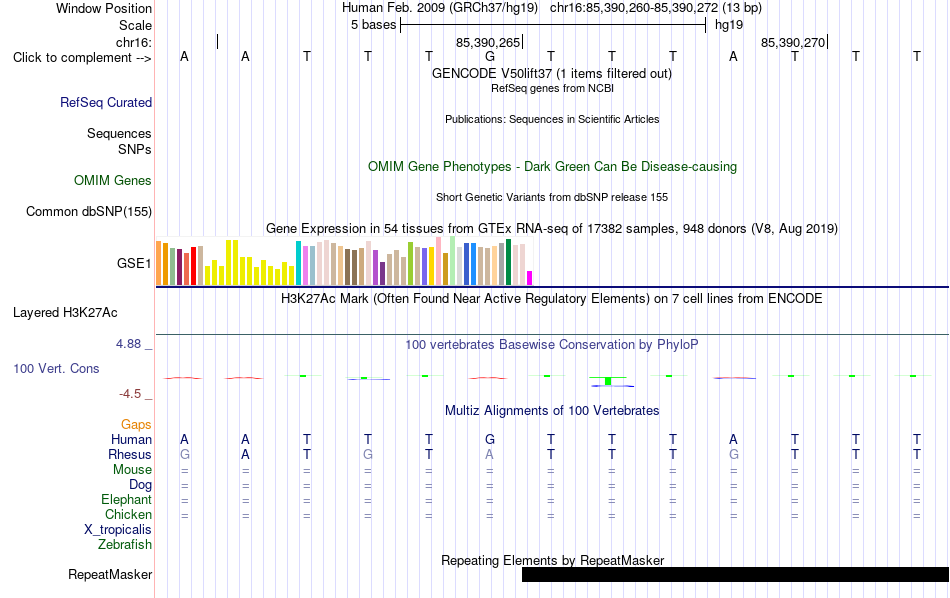Viewport: 950px width, 598px height.
Task: Click the Sequences track label
Action: (119, 133)
